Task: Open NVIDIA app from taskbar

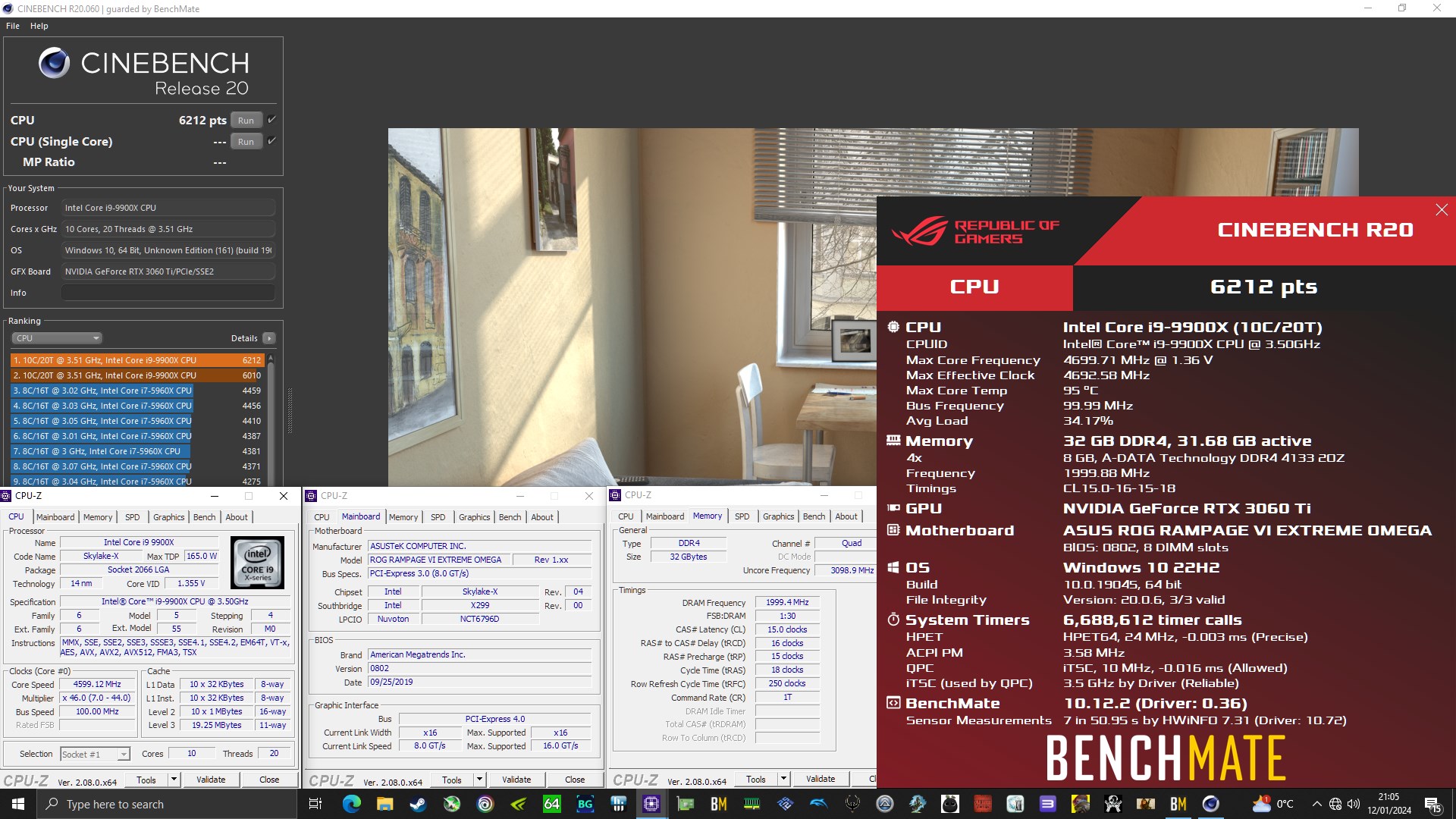Action: (x=519, y=804)
